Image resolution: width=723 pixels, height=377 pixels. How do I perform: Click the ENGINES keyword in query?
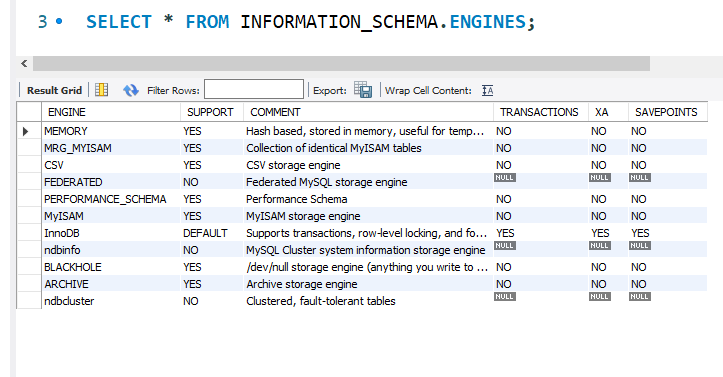pos(487,22)
